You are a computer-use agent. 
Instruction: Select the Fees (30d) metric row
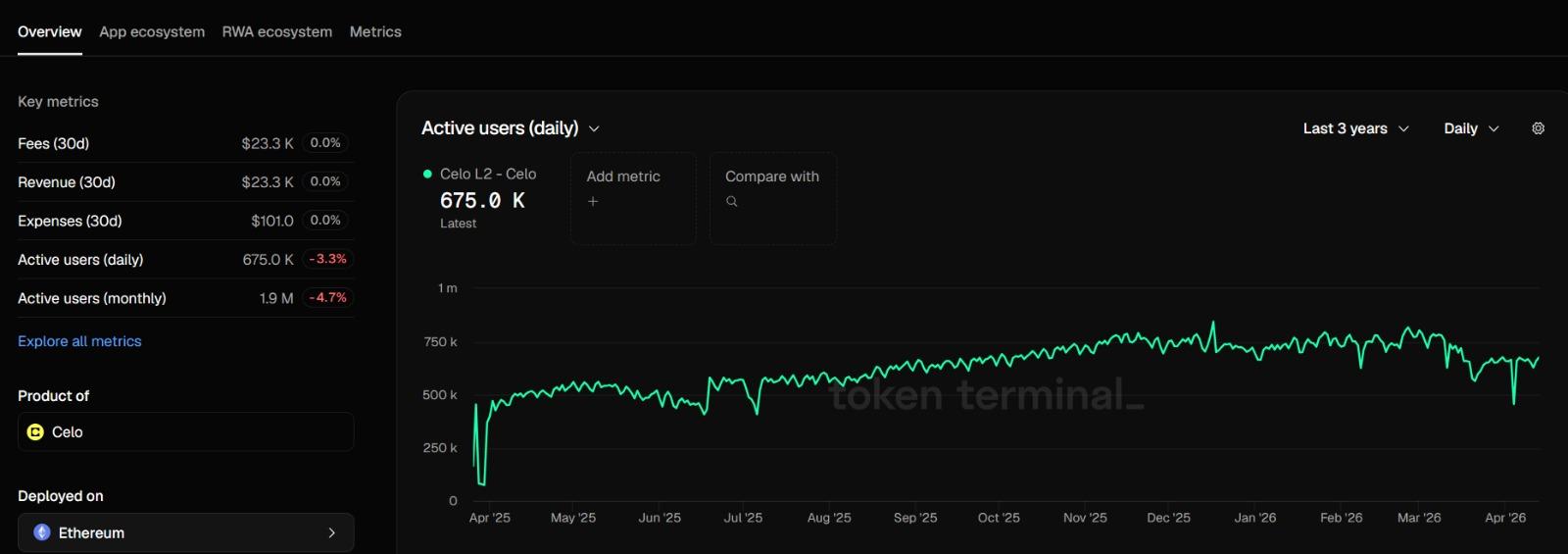click(x=184, y=143)
